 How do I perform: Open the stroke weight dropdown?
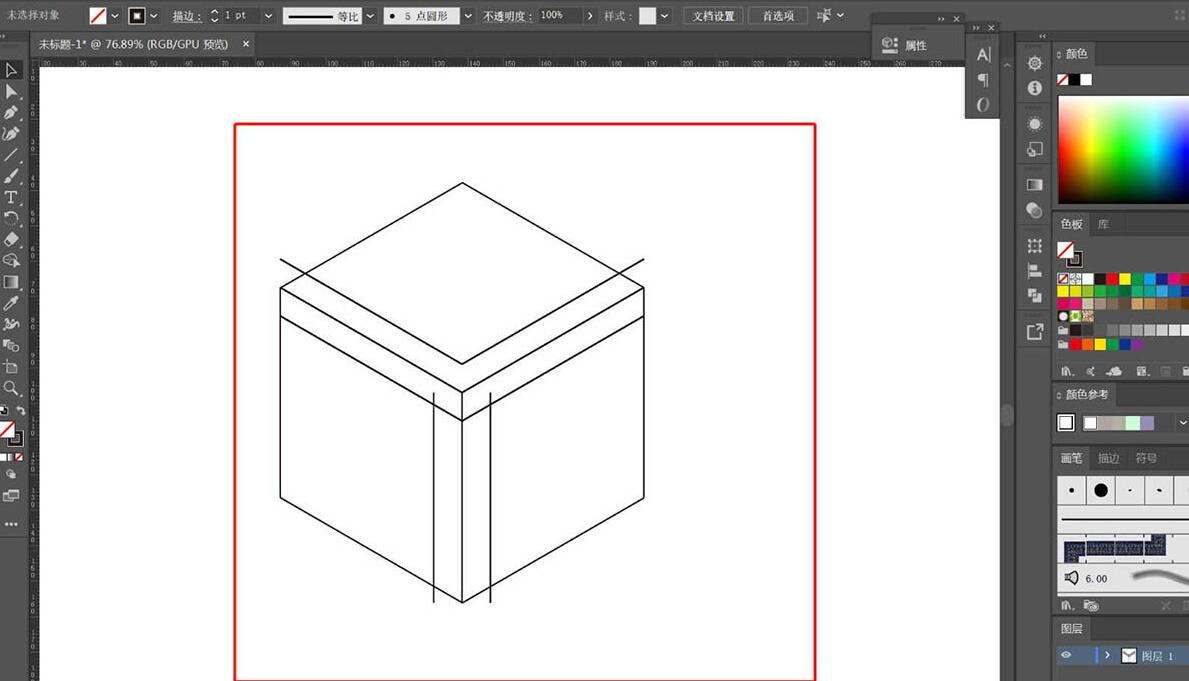[x=267, y=15]
